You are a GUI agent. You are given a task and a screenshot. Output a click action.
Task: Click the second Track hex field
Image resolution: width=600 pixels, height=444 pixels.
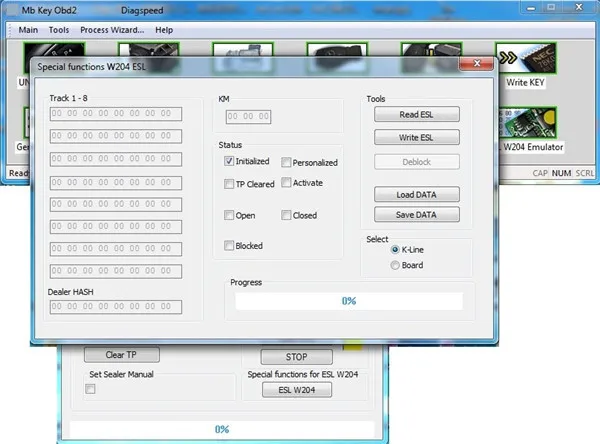pyautogui.click(x=116, y=136)
